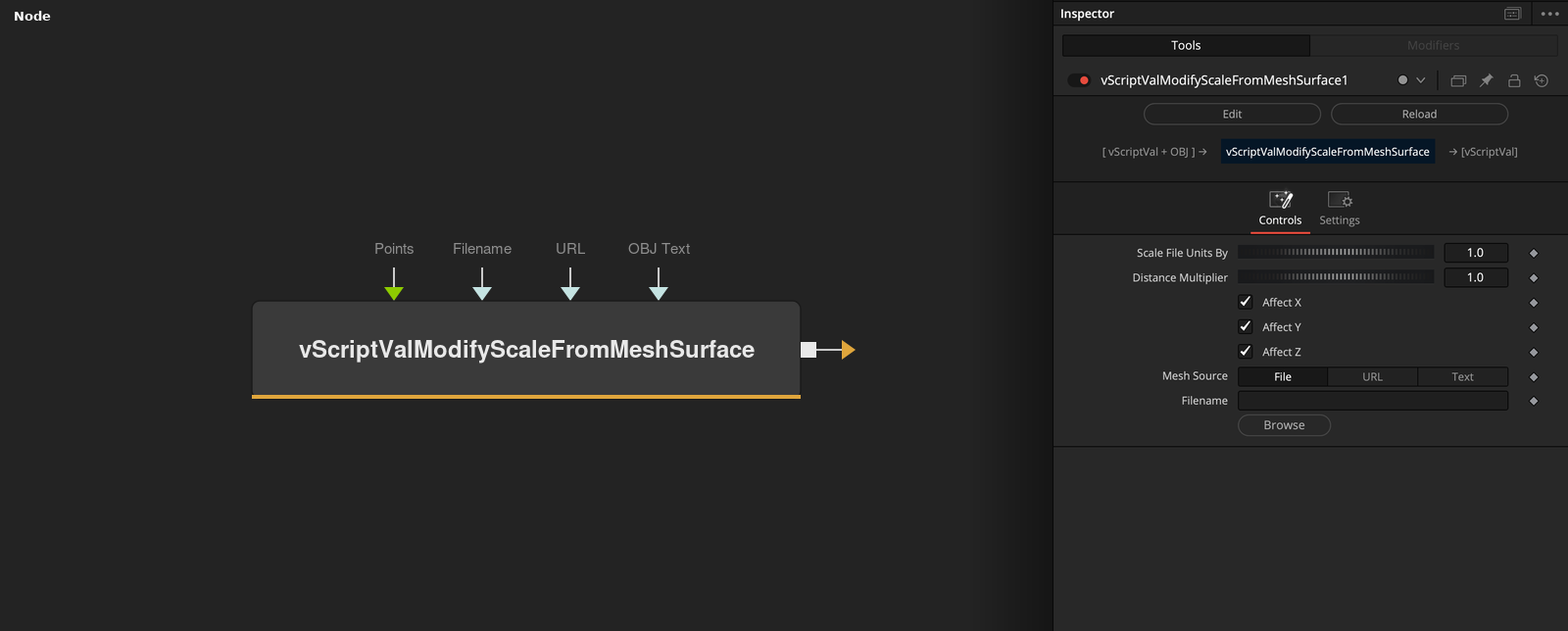The height and width of the screenshot is (631, 1568).
Task: Select the vScriptValModifyScaleFromMeshSurface node body
Action: tap(526, 349)
